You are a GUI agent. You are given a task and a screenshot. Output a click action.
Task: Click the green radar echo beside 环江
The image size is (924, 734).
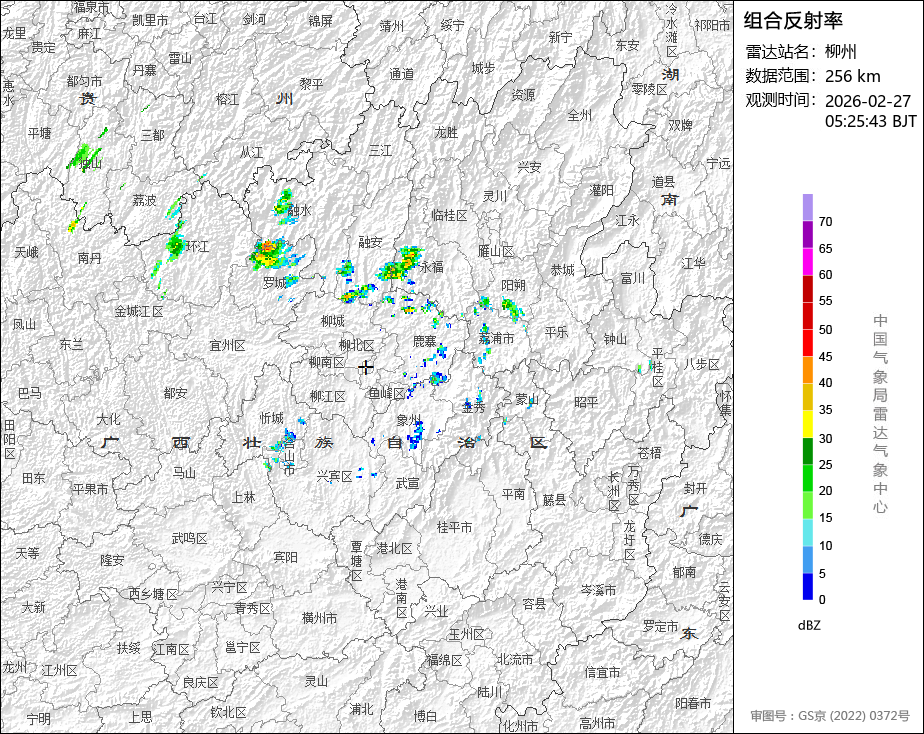tap(175, 243)
